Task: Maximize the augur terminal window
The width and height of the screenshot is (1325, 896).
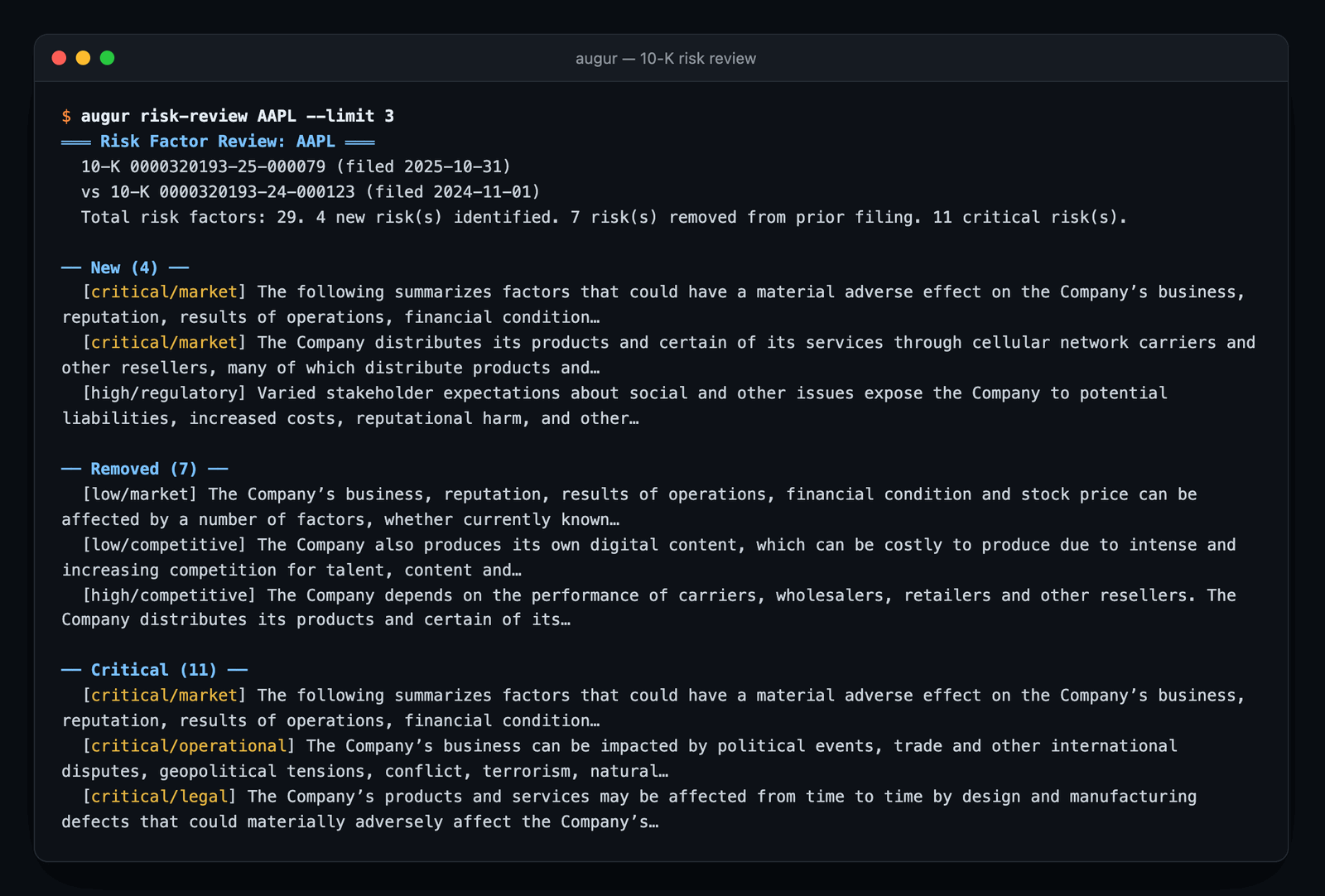Action: click(107, 58)
